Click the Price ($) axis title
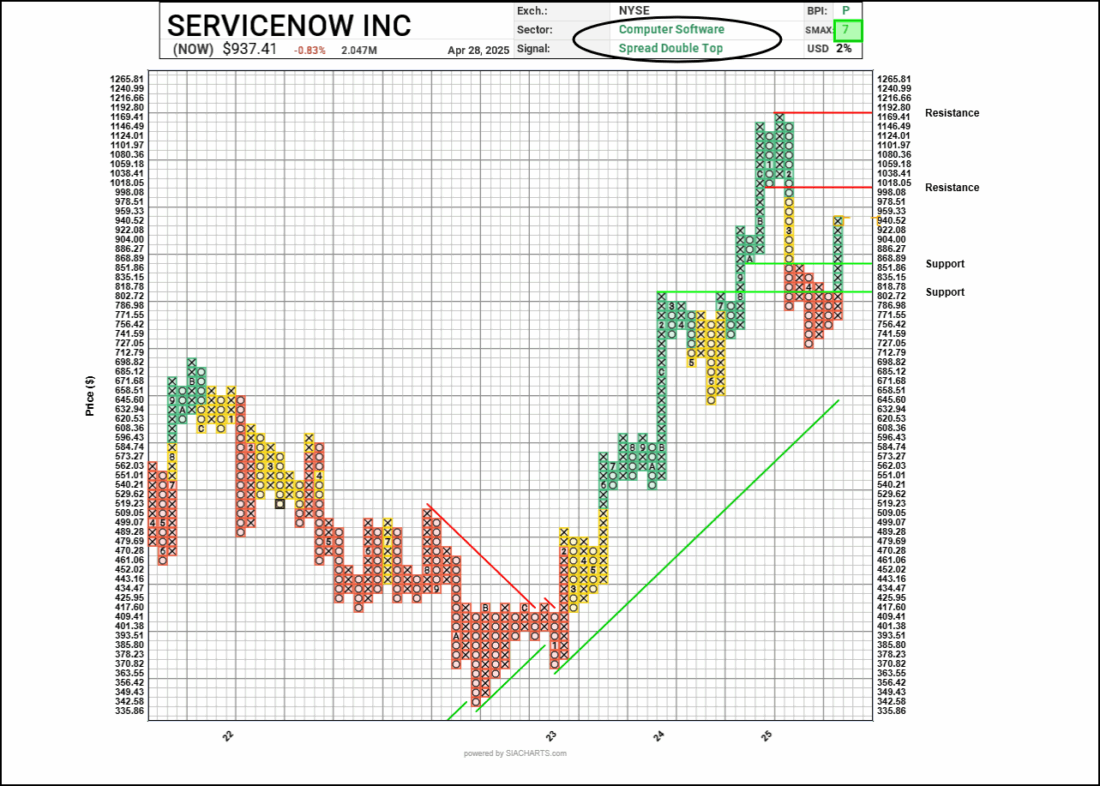This screenshot has height=786, width=1100. coord(90,395)
